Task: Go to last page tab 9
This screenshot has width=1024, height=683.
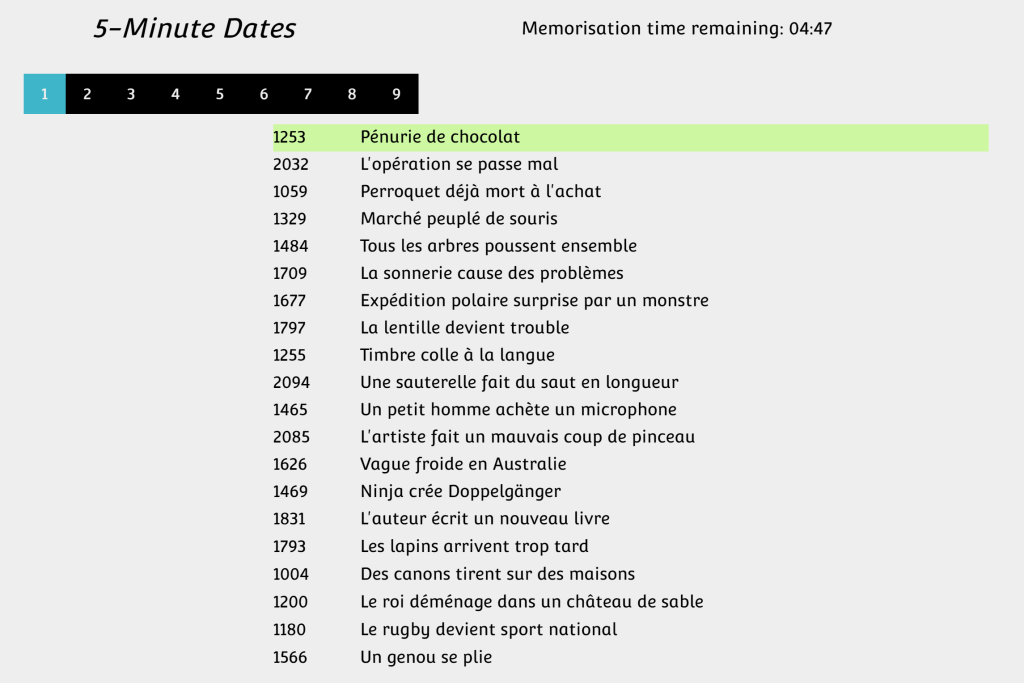Action: click(x=396, y=94)
